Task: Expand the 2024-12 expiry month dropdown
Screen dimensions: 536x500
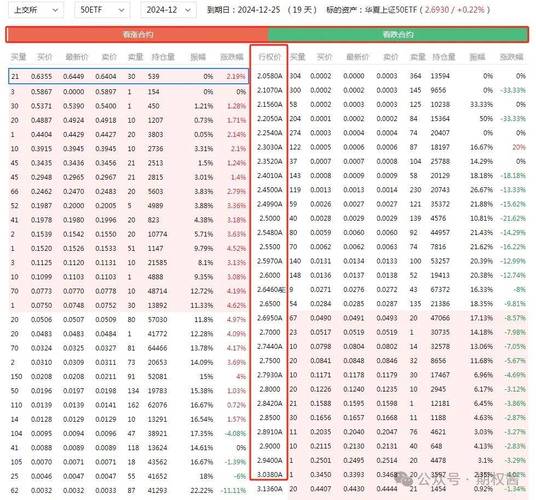Action: point(168,10)
